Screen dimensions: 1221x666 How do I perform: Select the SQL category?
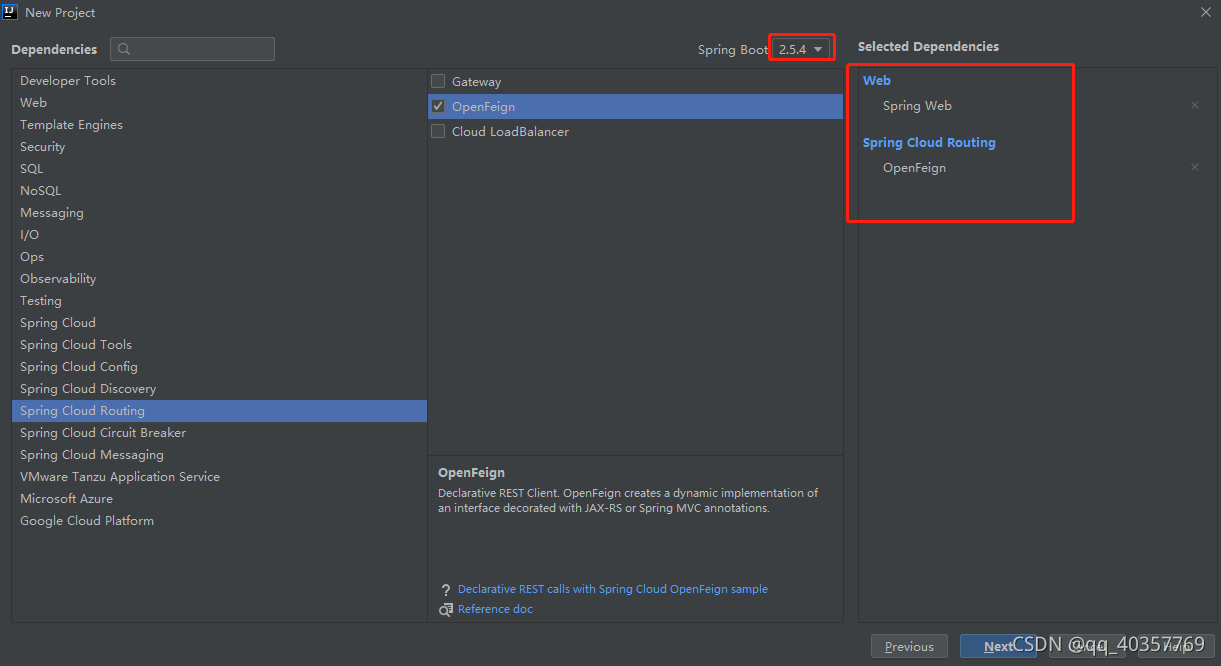pos(219,169)
